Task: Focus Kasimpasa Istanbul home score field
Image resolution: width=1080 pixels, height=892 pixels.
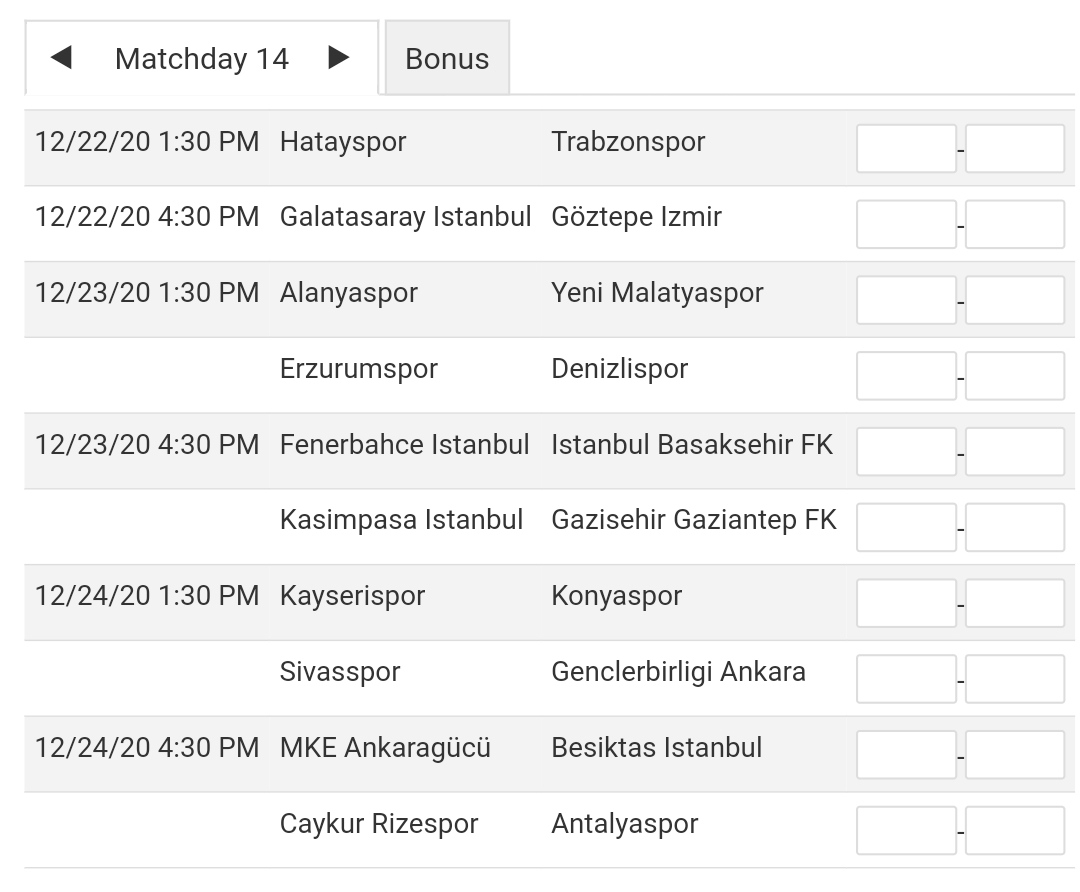Action: (x=906, y=527)
